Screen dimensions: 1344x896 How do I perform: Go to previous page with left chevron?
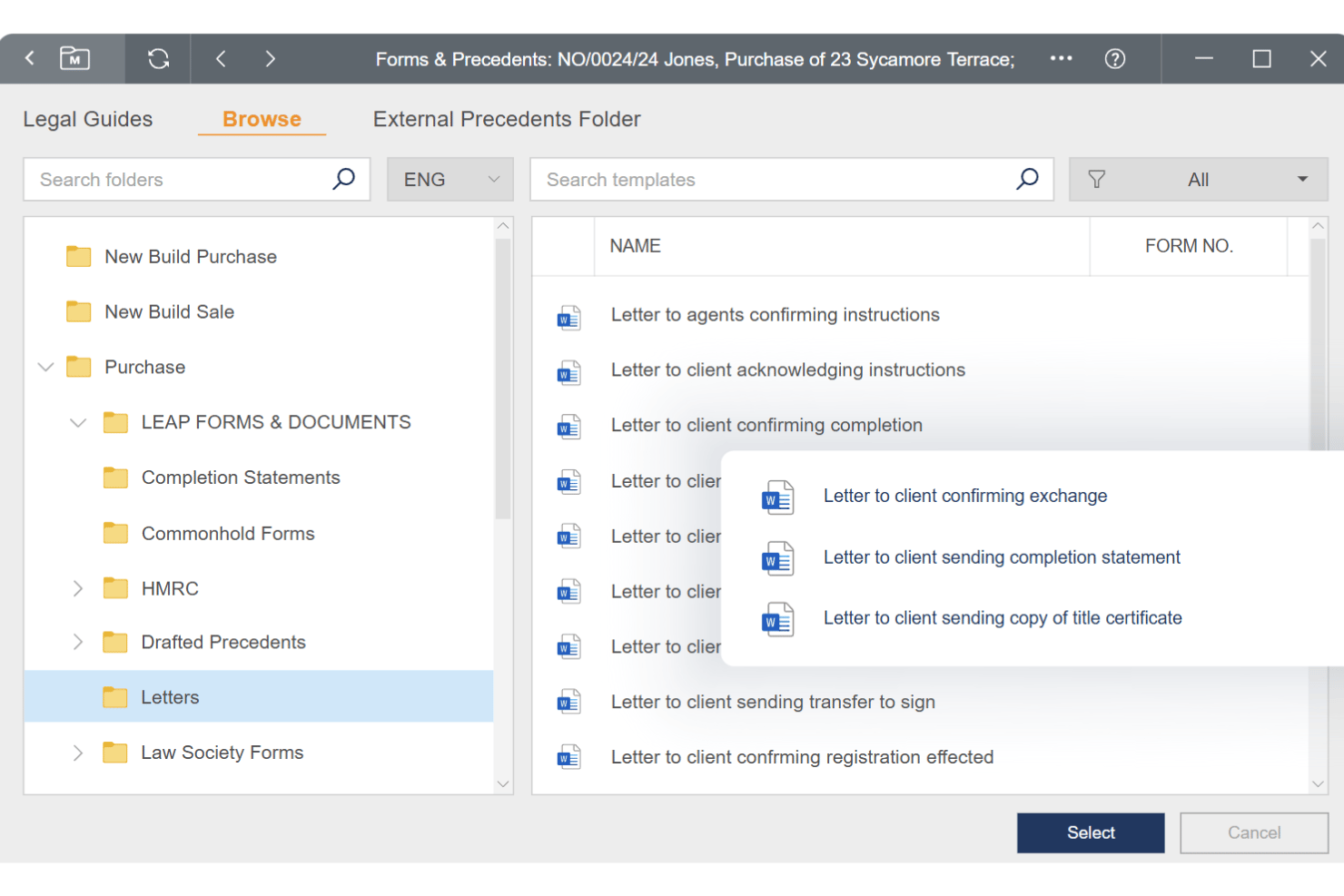[x=221, y=59]
